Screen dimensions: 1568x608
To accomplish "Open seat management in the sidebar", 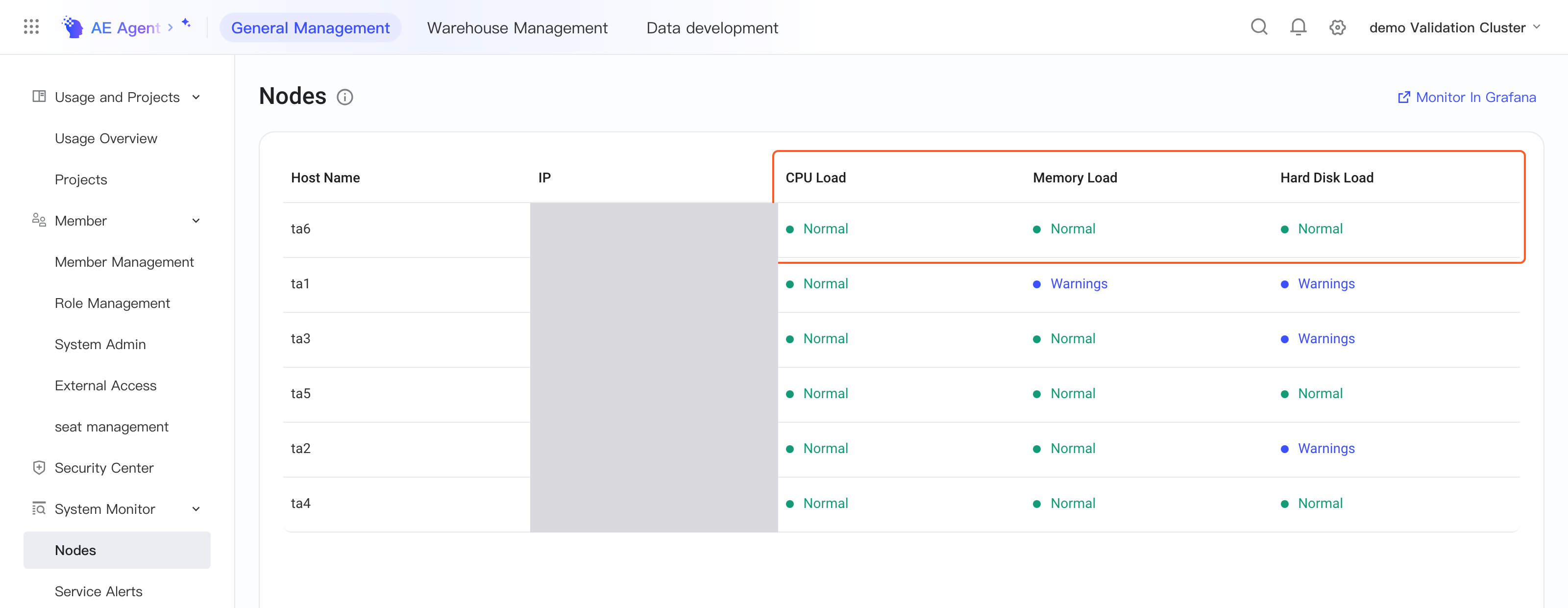I will 111,427.
